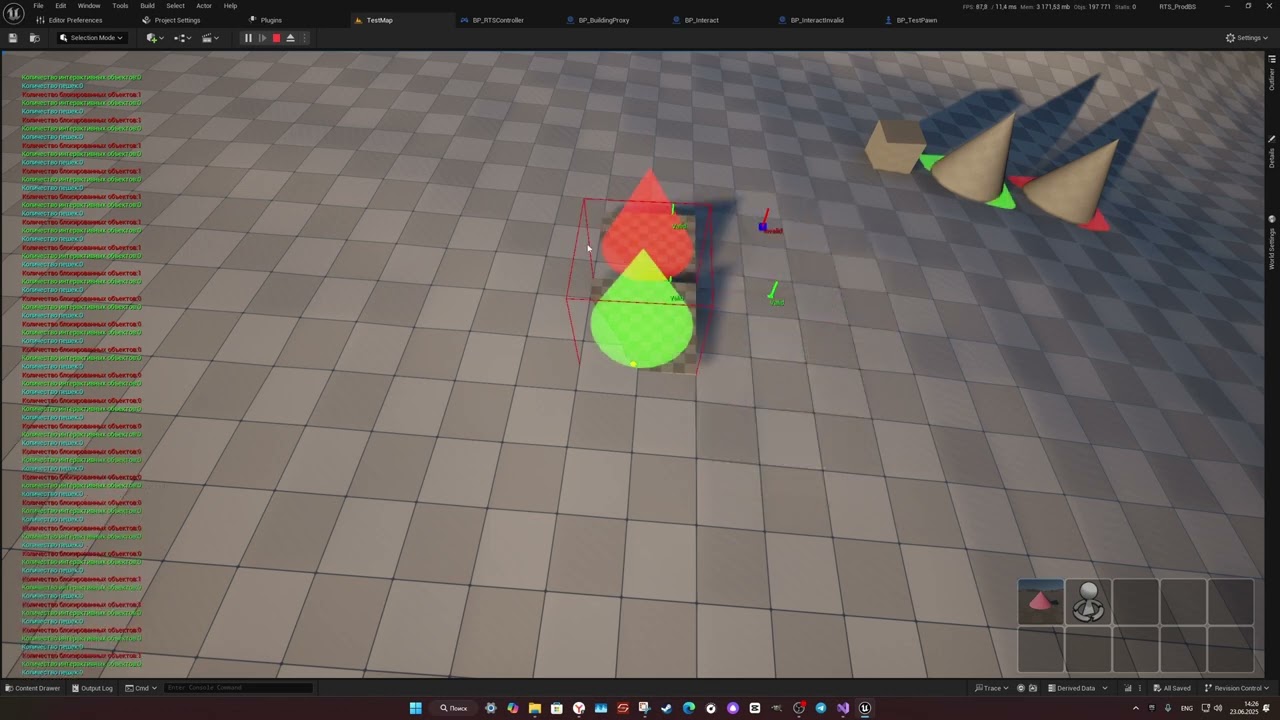Open the play options three-dot menu
Screen dimensions: 1280x720
tap(305, 38)
